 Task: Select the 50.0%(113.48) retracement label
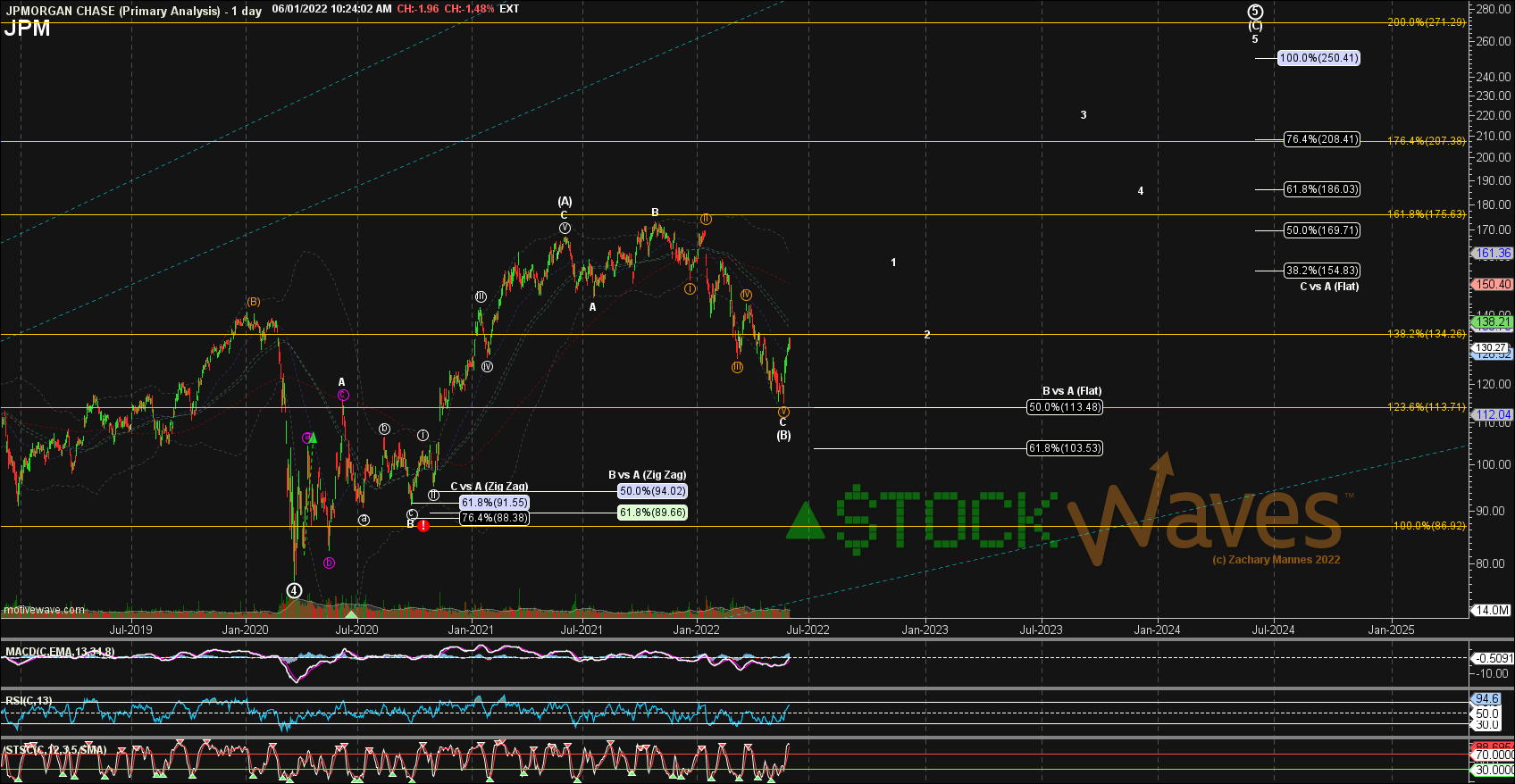tap(1065, 407)
